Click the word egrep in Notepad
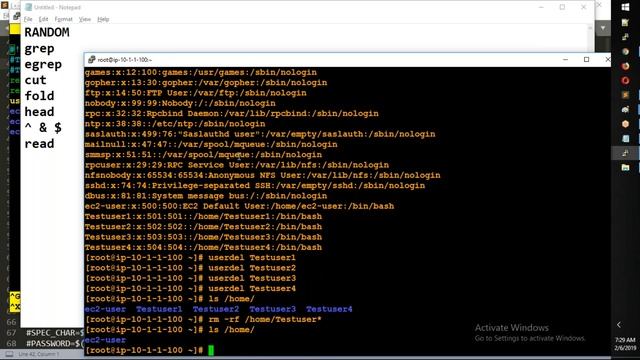 click(x=43, y=65)
